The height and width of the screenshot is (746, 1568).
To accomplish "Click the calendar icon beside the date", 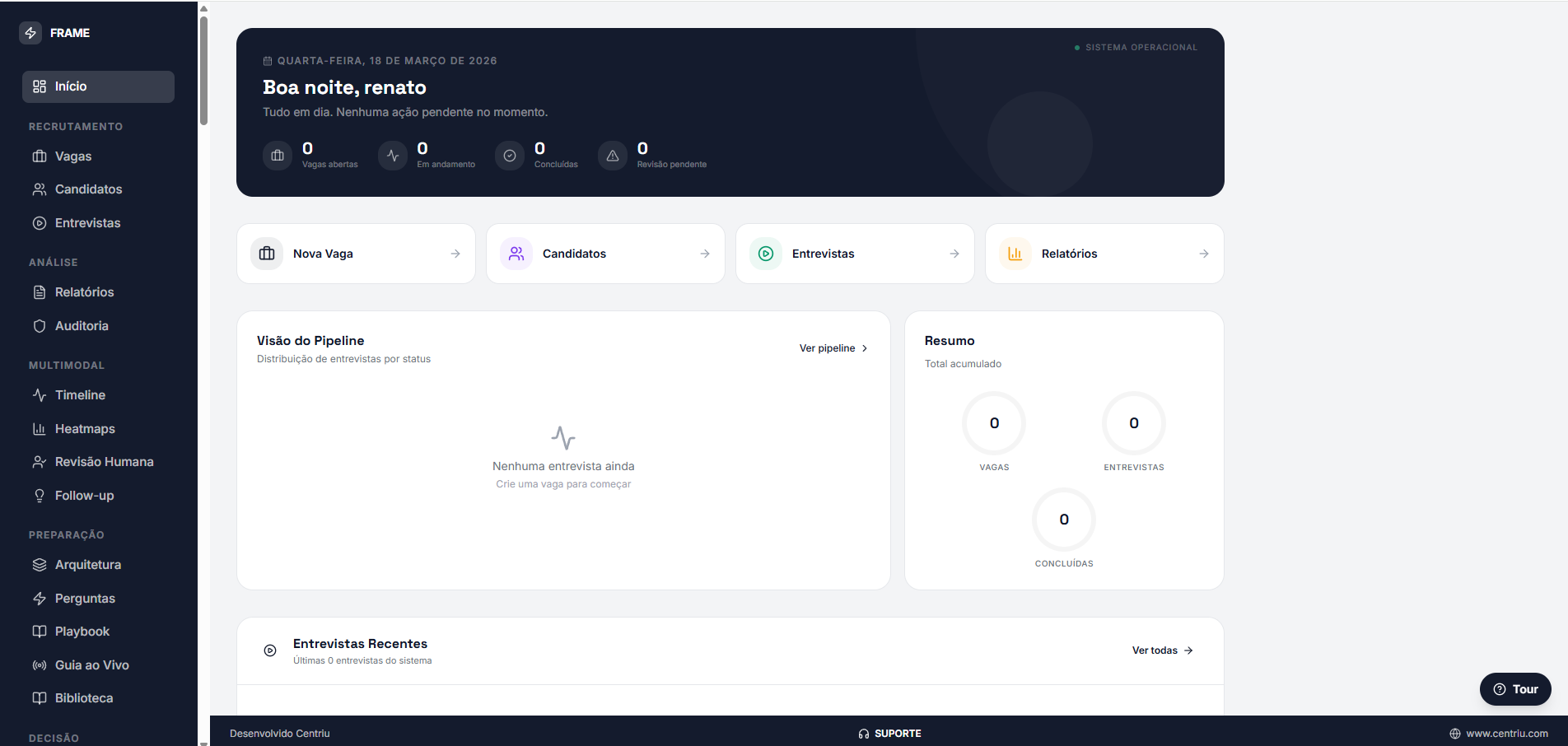I will point(268,61).
